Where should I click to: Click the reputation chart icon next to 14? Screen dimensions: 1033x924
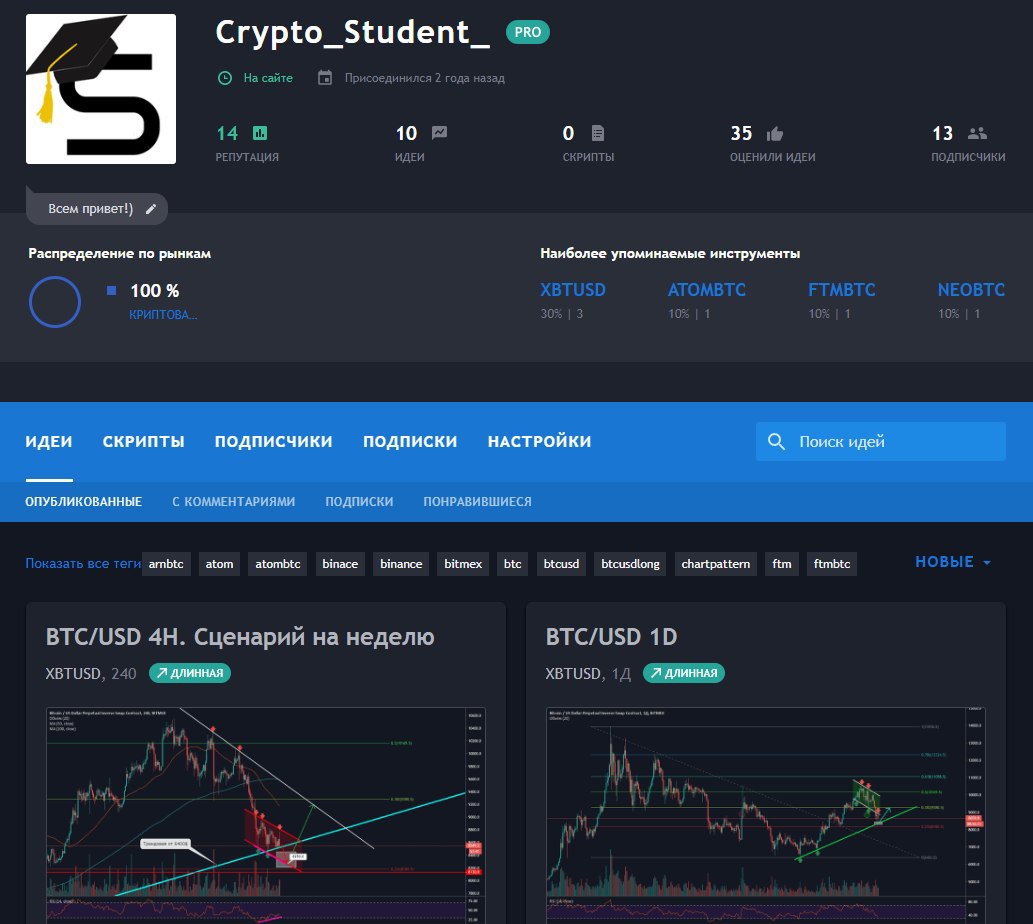[260, 133]
